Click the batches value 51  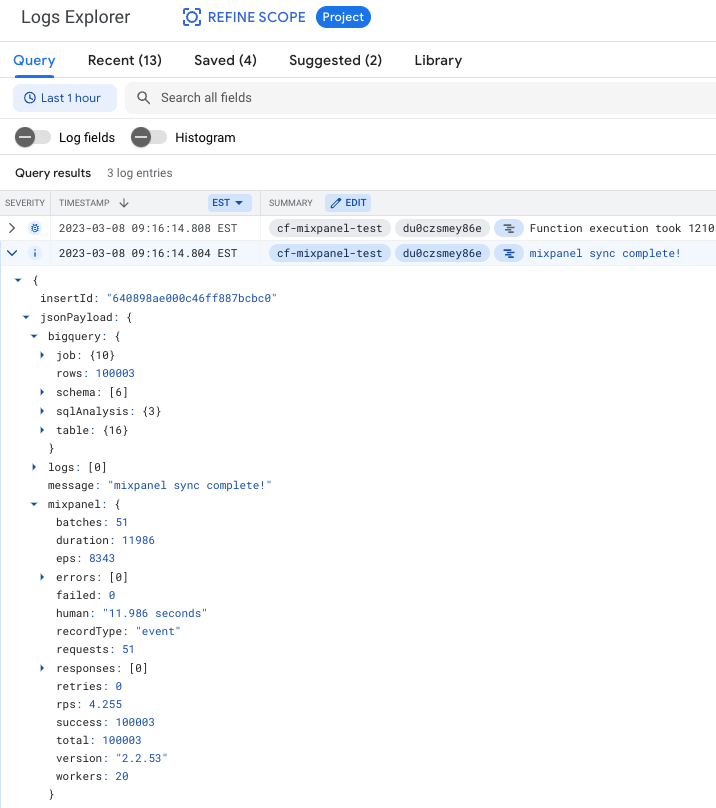pos(122,523)
